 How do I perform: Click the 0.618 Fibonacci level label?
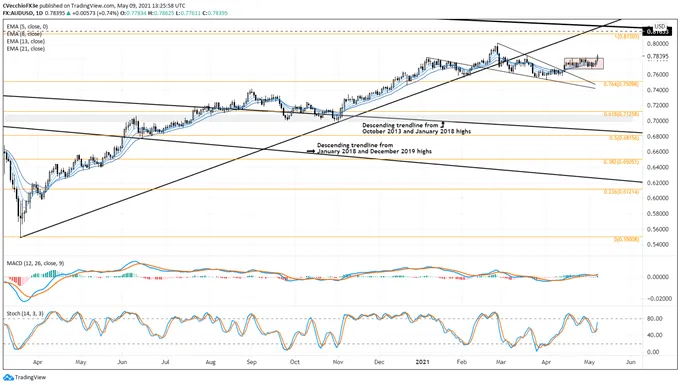621,114
